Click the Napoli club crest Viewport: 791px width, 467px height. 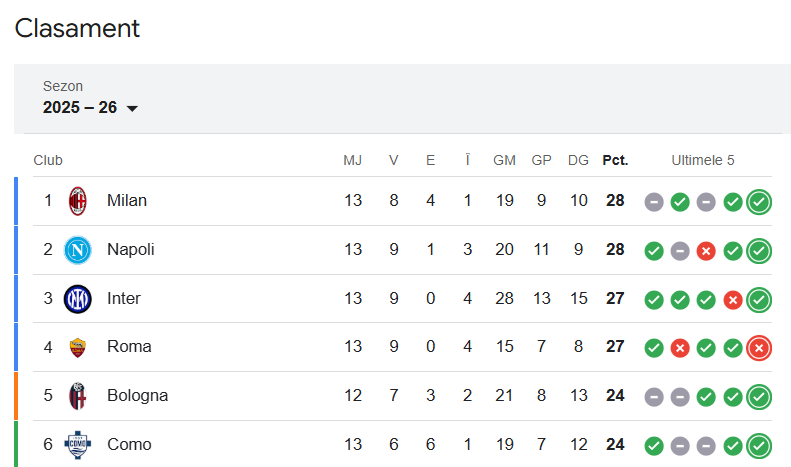click(78, 250)
